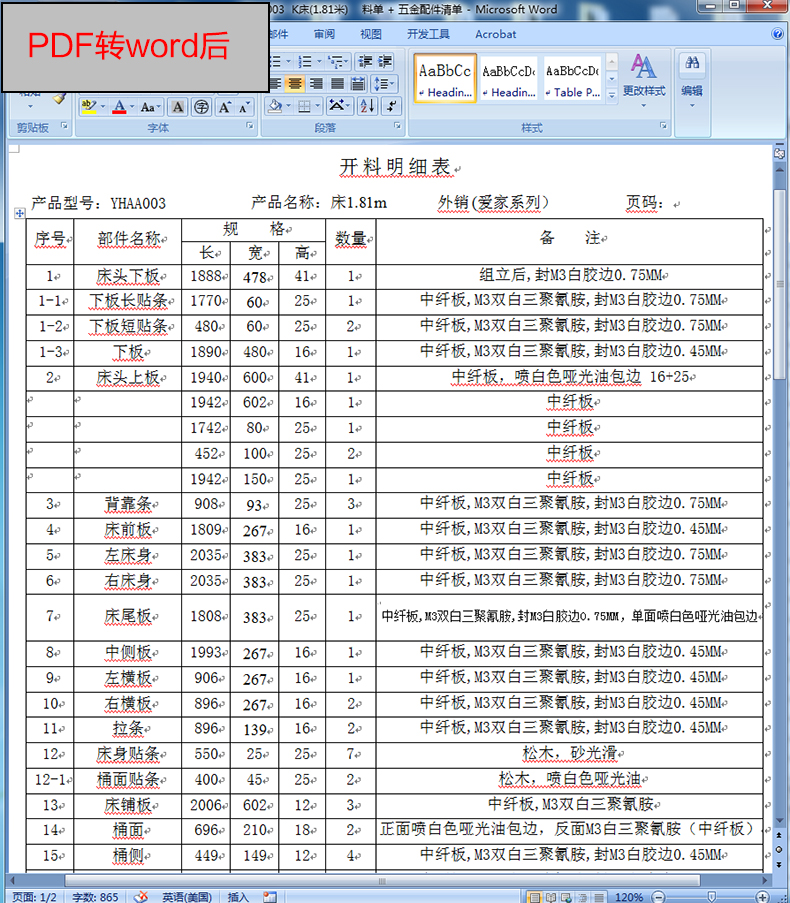The width and height of the screenshot is (790, 903).
Task: Switch to the Review (审阅) tab
Action: [x=324, y=34]
